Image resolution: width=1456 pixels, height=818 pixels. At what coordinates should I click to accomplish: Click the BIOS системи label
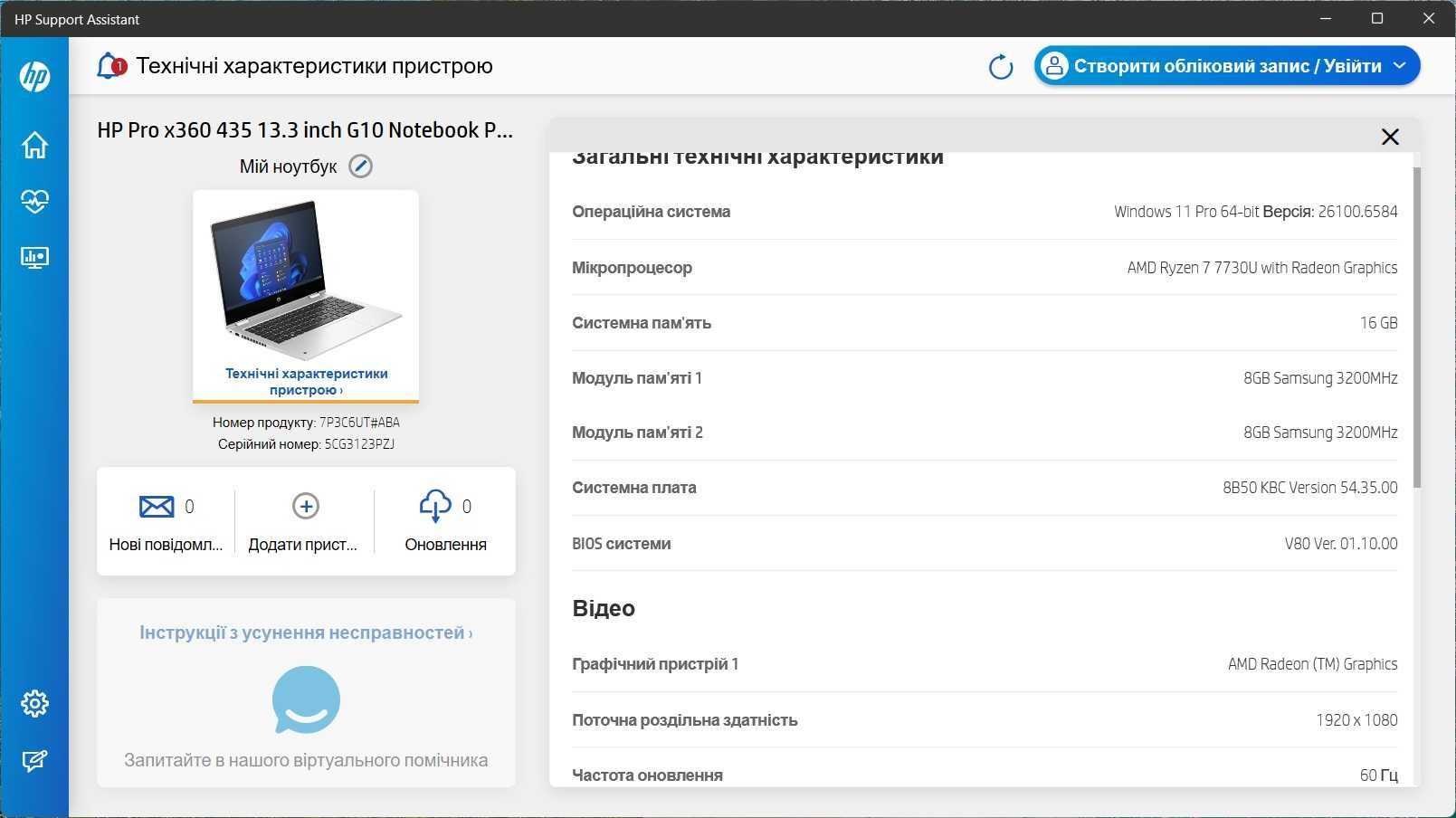(x=622, y=544)
